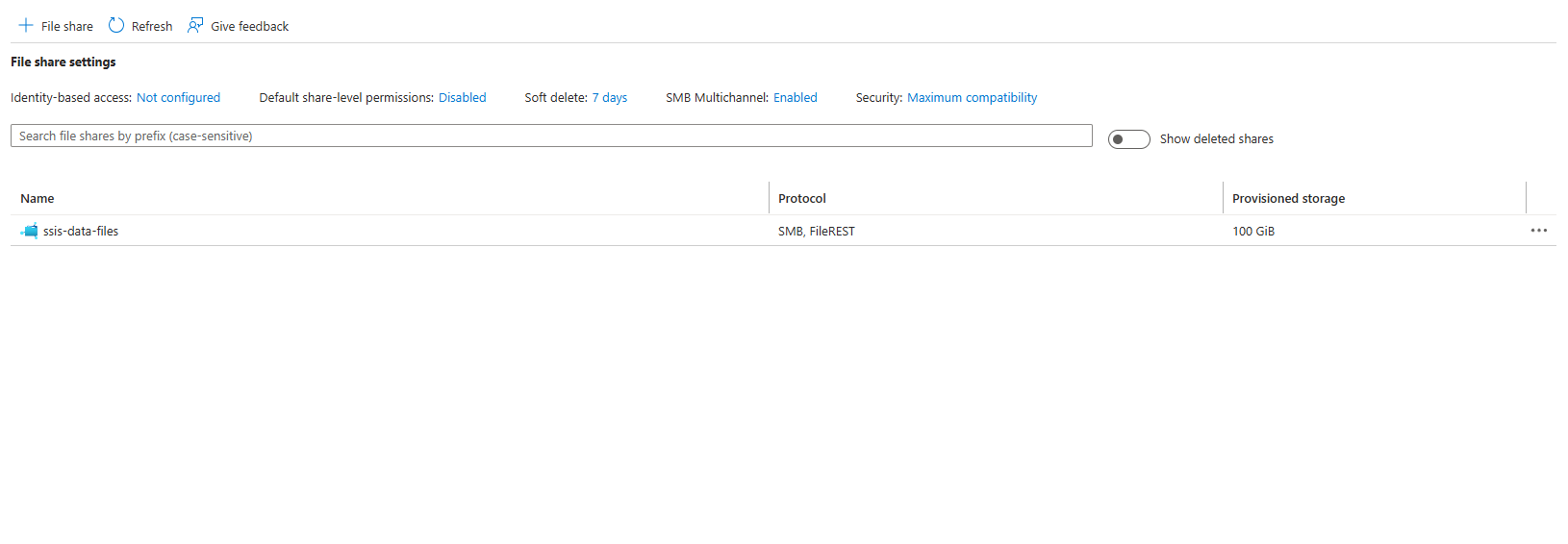Click the Refresh circular arrow icon

click(x=116, y=26)
